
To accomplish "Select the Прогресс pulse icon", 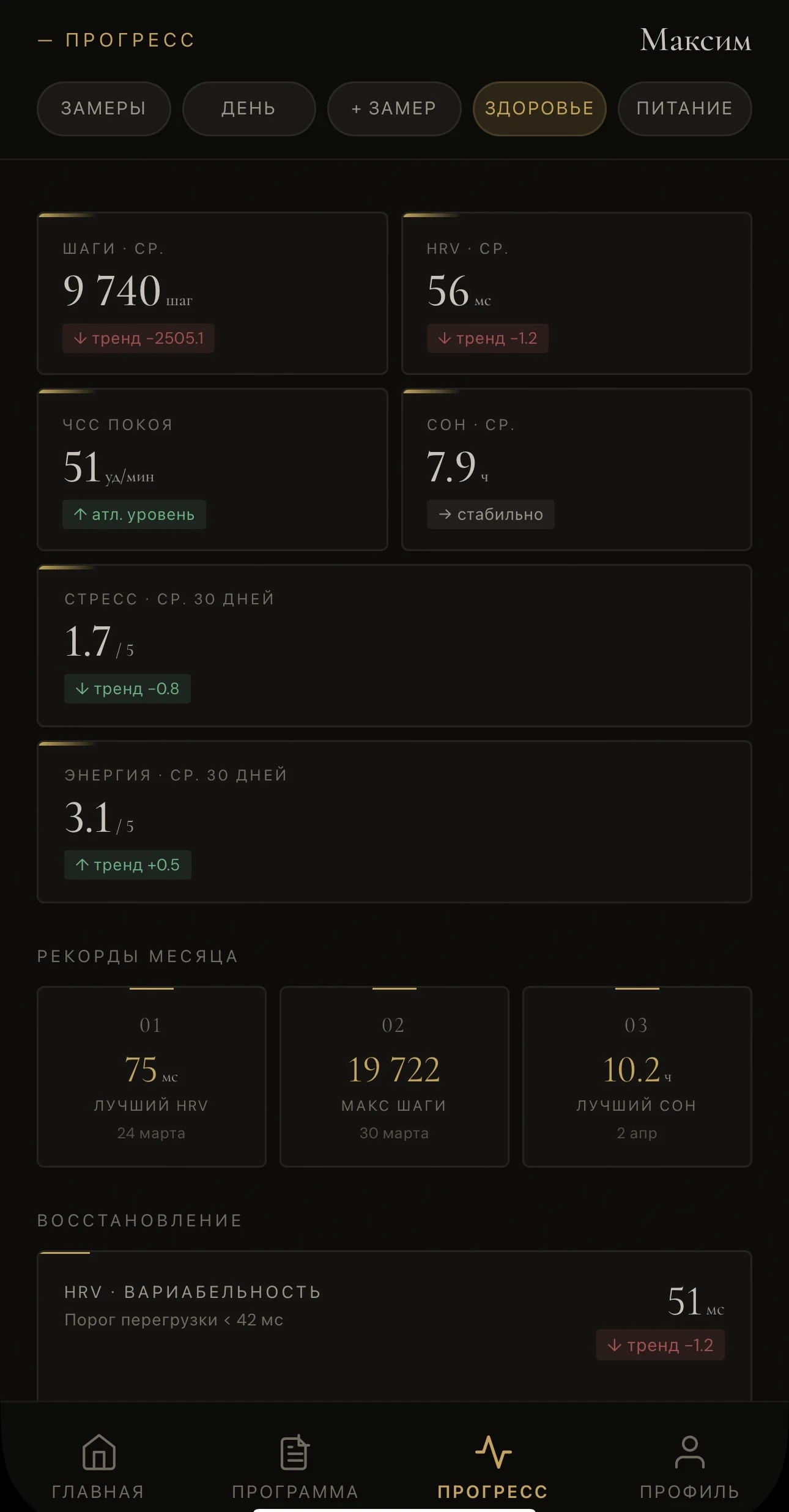I will tap(493, 1453).
